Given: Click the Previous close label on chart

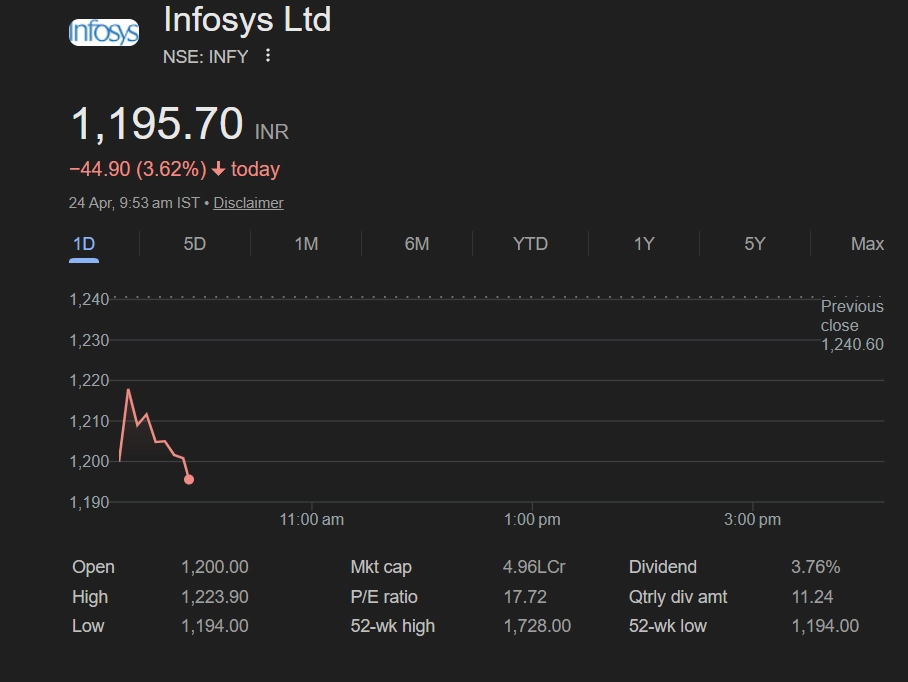Looking at the screenshot, I should point(852,316).
